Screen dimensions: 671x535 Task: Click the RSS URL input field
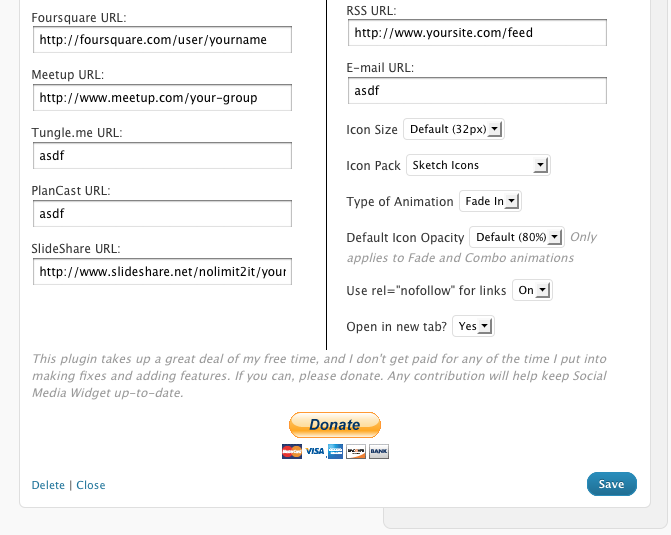point(478,33)
